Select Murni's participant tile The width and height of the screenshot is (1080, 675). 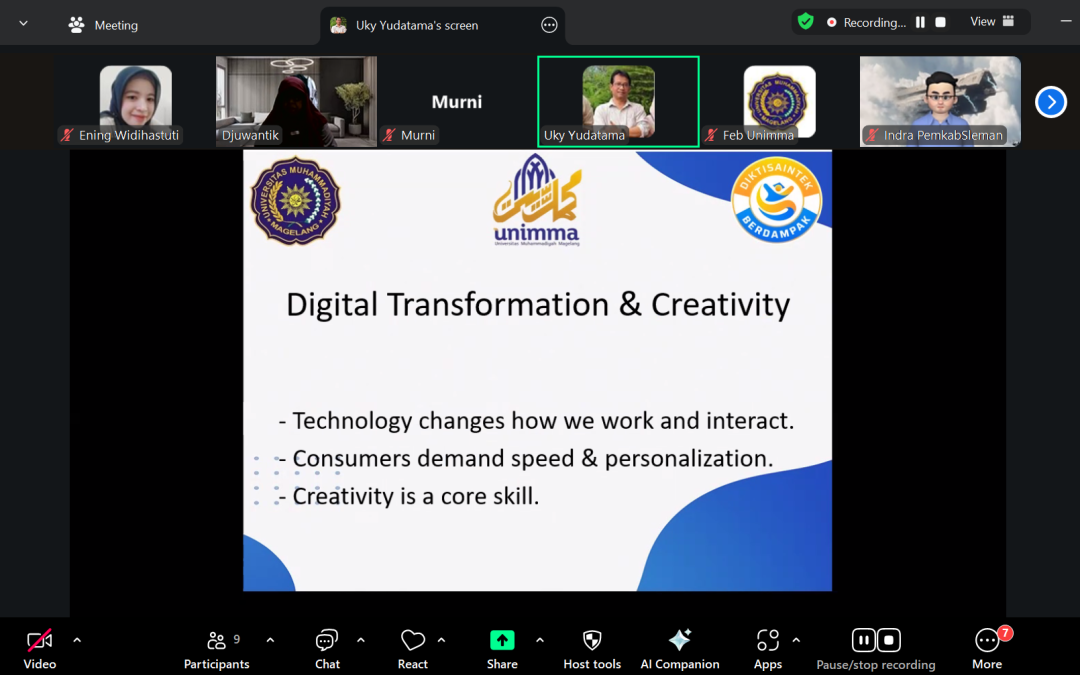click(x=457, y=101)
